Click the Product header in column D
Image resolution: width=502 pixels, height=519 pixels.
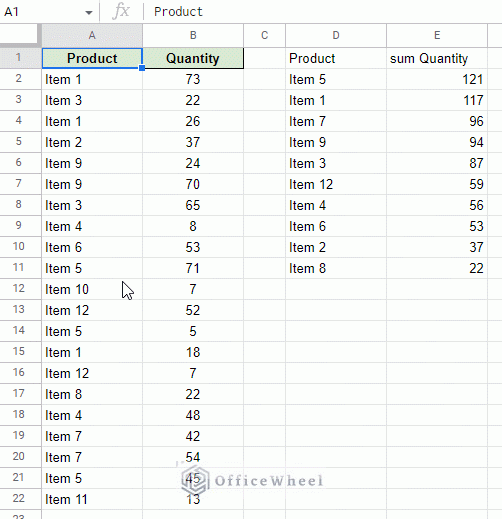click(336, 58)
